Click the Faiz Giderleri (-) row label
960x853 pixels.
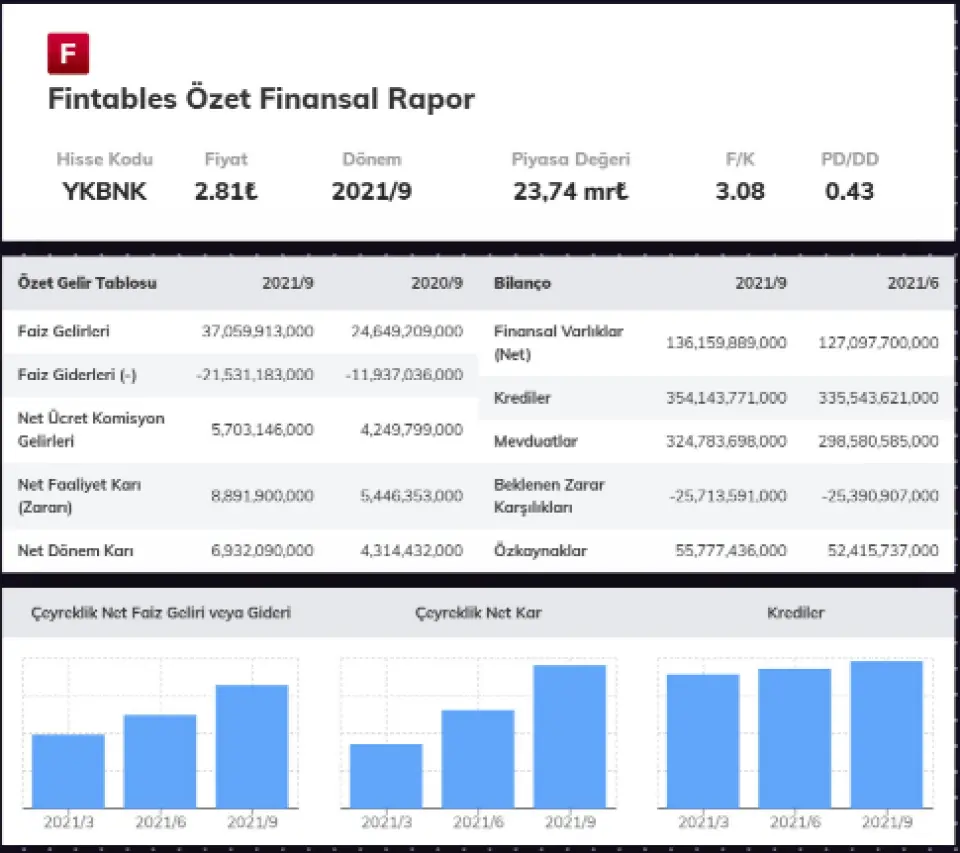(77, 375)
